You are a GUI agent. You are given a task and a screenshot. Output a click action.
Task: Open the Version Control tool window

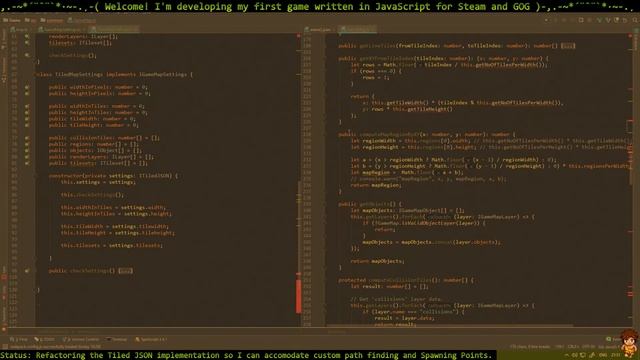tap(81, 339)
